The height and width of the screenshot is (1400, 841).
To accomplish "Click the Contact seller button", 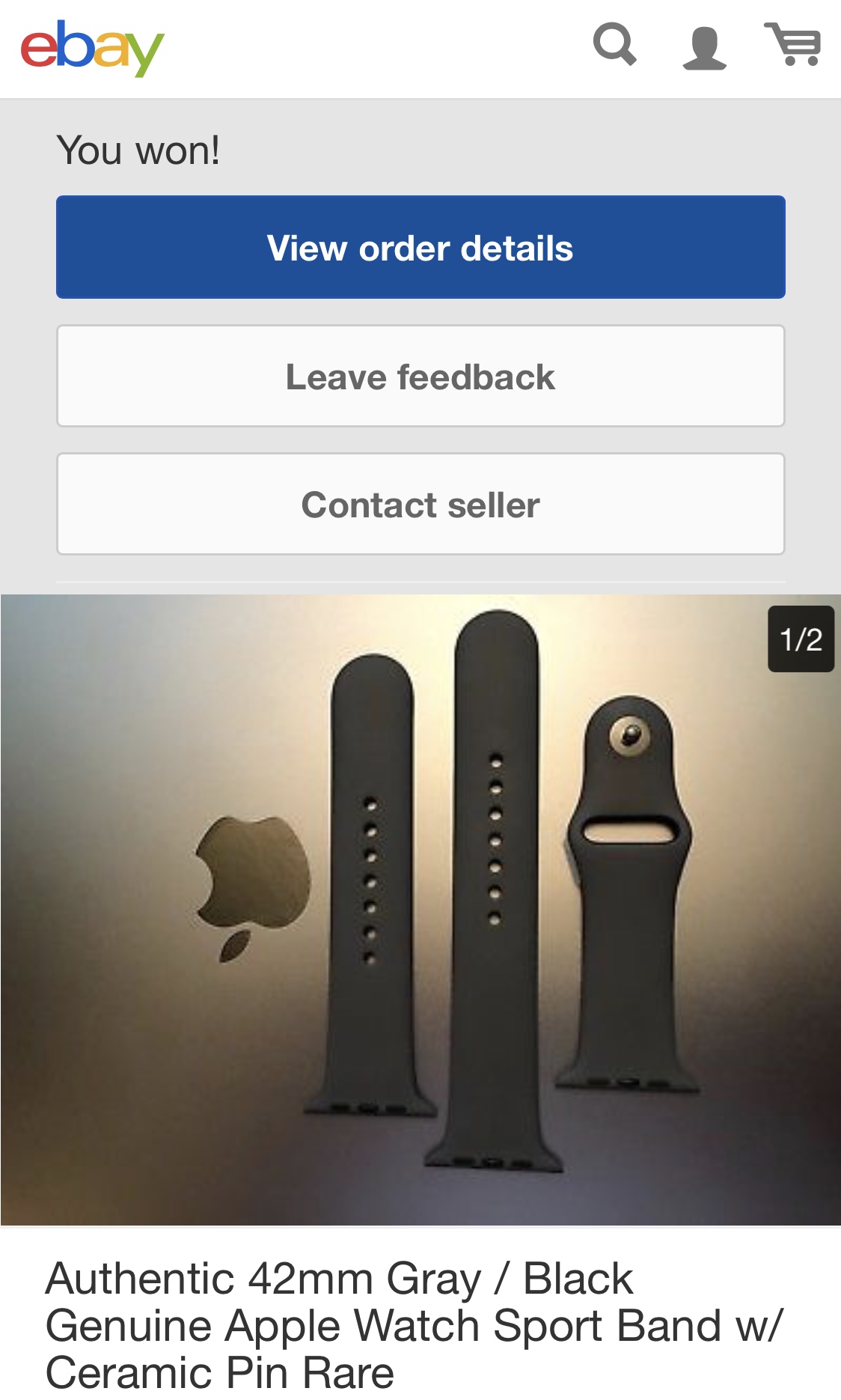I will 420,504.
